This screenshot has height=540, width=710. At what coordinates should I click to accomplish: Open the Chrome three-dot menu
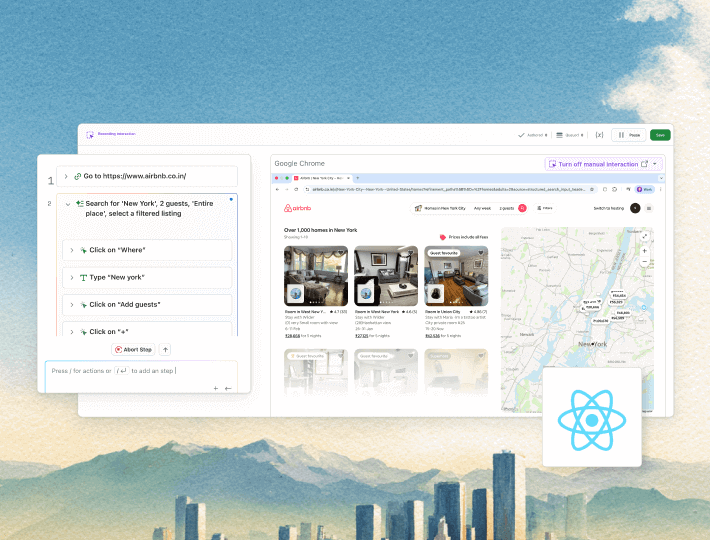point(660,190)
